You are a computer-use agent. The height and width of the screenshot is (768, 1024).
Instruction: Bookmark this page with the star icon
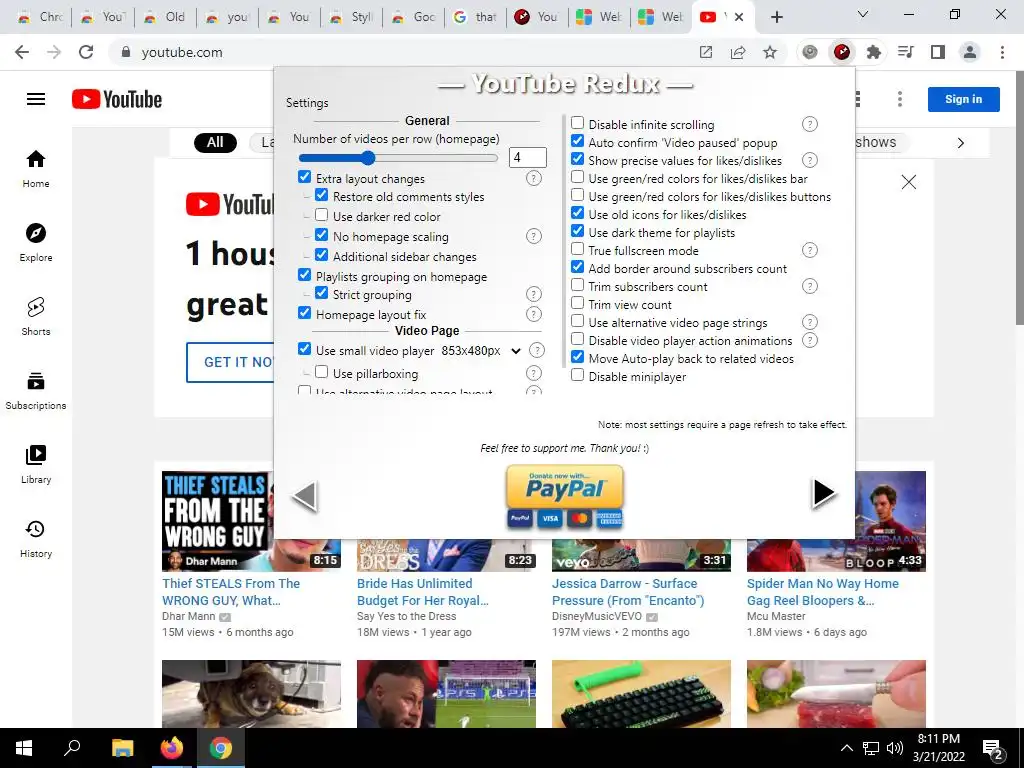(770, 52)
